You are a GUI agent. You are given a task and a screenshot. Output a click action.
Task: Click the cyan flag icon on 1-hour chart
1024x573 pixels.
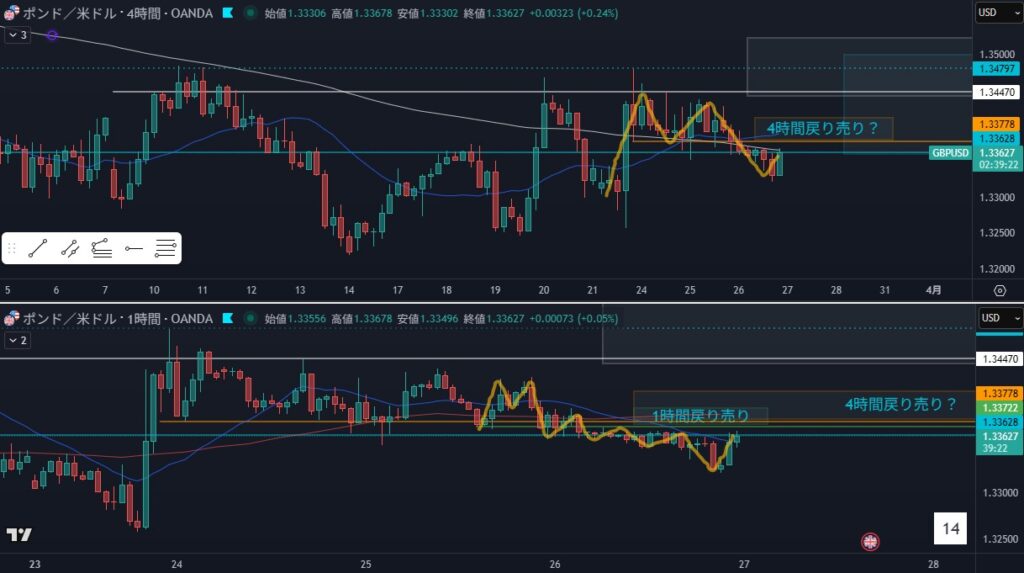pyautogui.click(x=228, y=319)
